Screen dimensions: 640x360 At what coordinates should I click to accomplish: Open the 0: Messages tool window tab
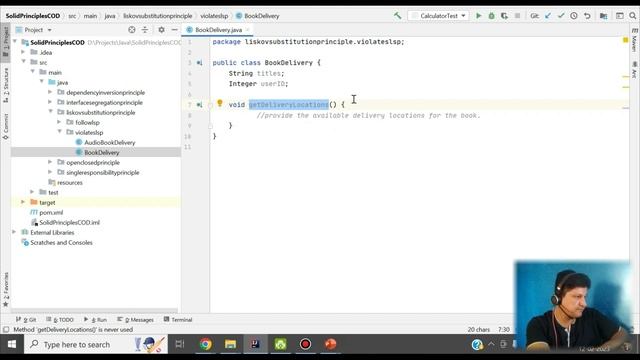click(x=135, y=320)
